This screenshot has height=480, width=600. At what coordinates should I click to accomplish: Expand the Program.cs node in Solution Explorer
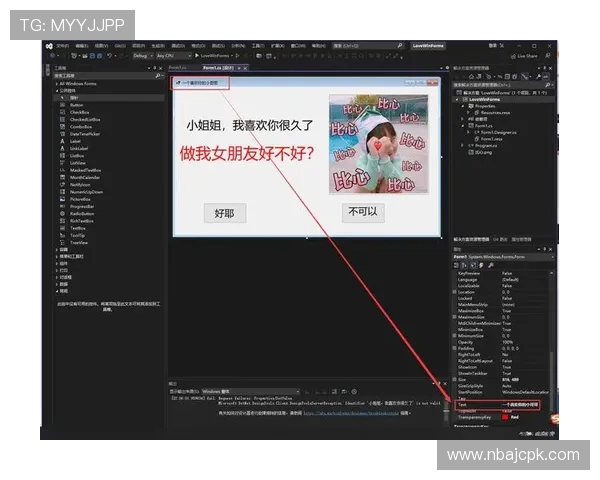462,145
